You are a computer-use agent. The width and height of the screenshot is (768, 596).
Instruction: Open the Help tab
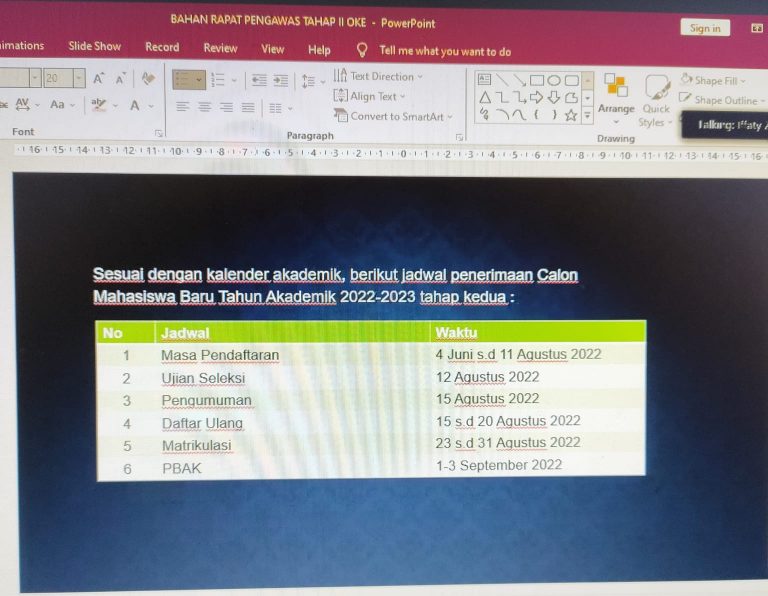(319, 50)
